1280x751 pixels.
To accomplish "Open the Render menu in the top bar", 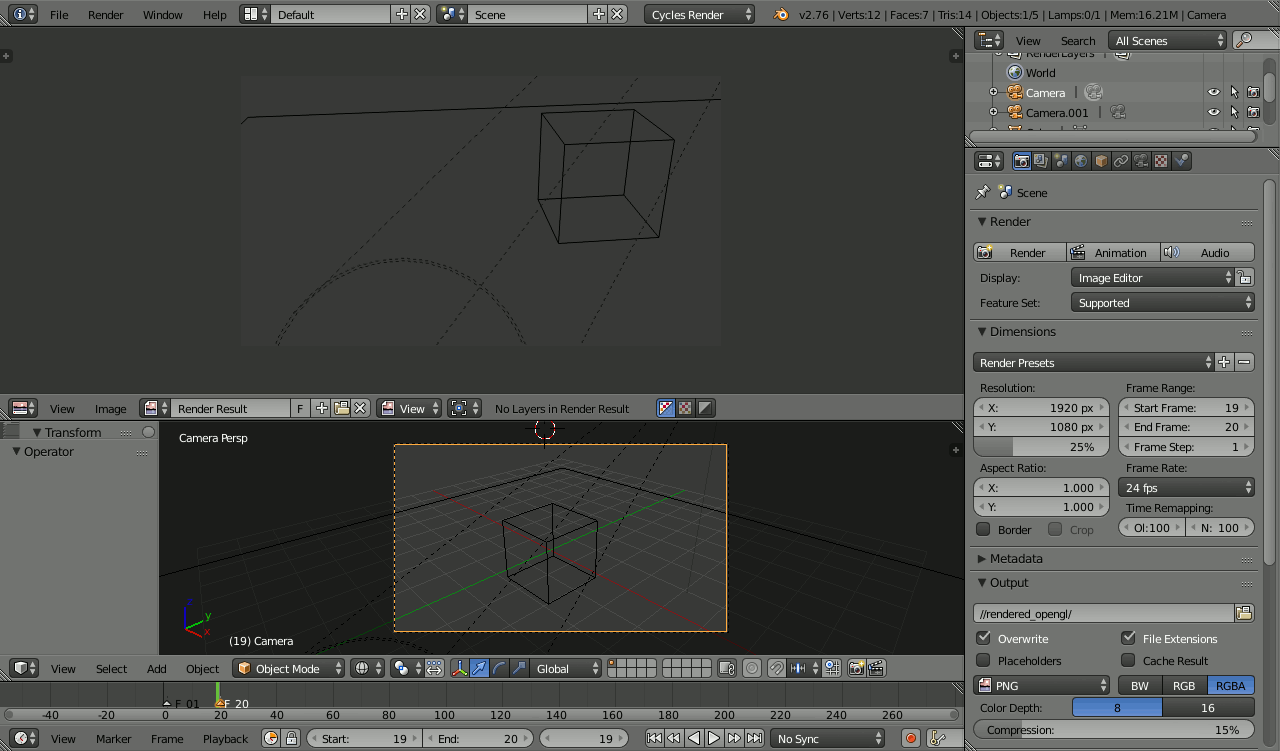I will [105, 14].
